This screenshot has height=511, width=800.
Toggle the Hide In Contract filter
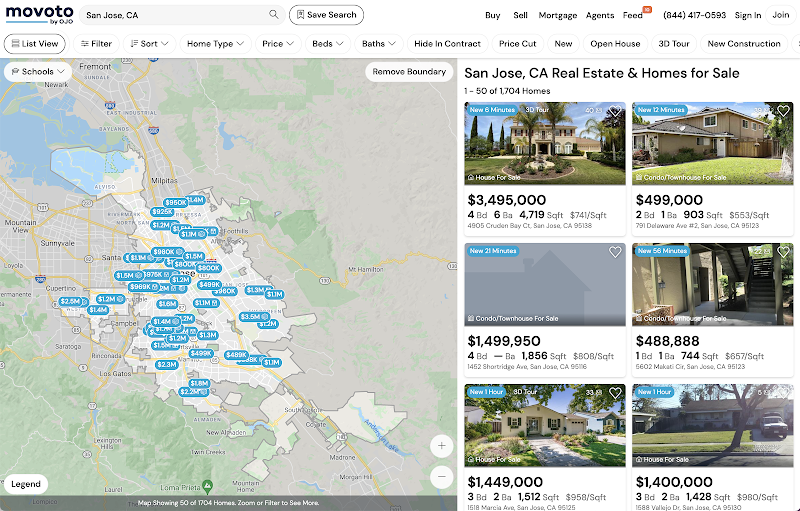tap(447, 44)
